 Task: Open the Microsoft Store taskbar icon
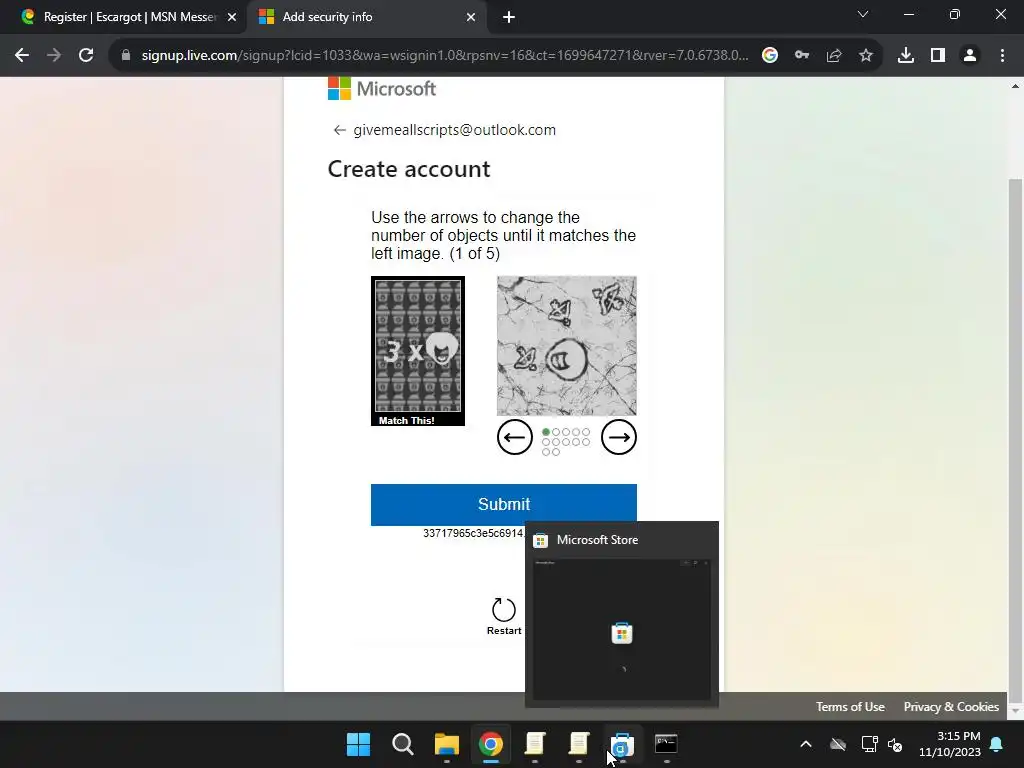(622, 744)
